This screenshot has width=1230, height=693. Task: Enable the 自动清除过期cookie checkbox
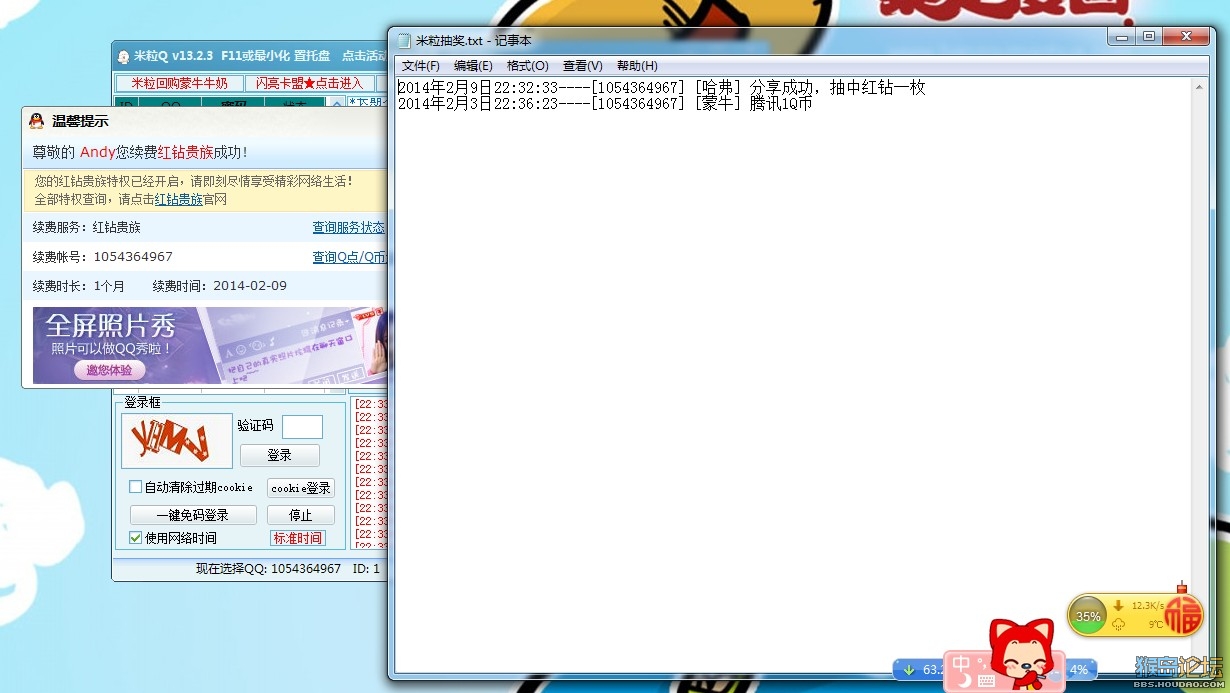[x=136, y=487]
